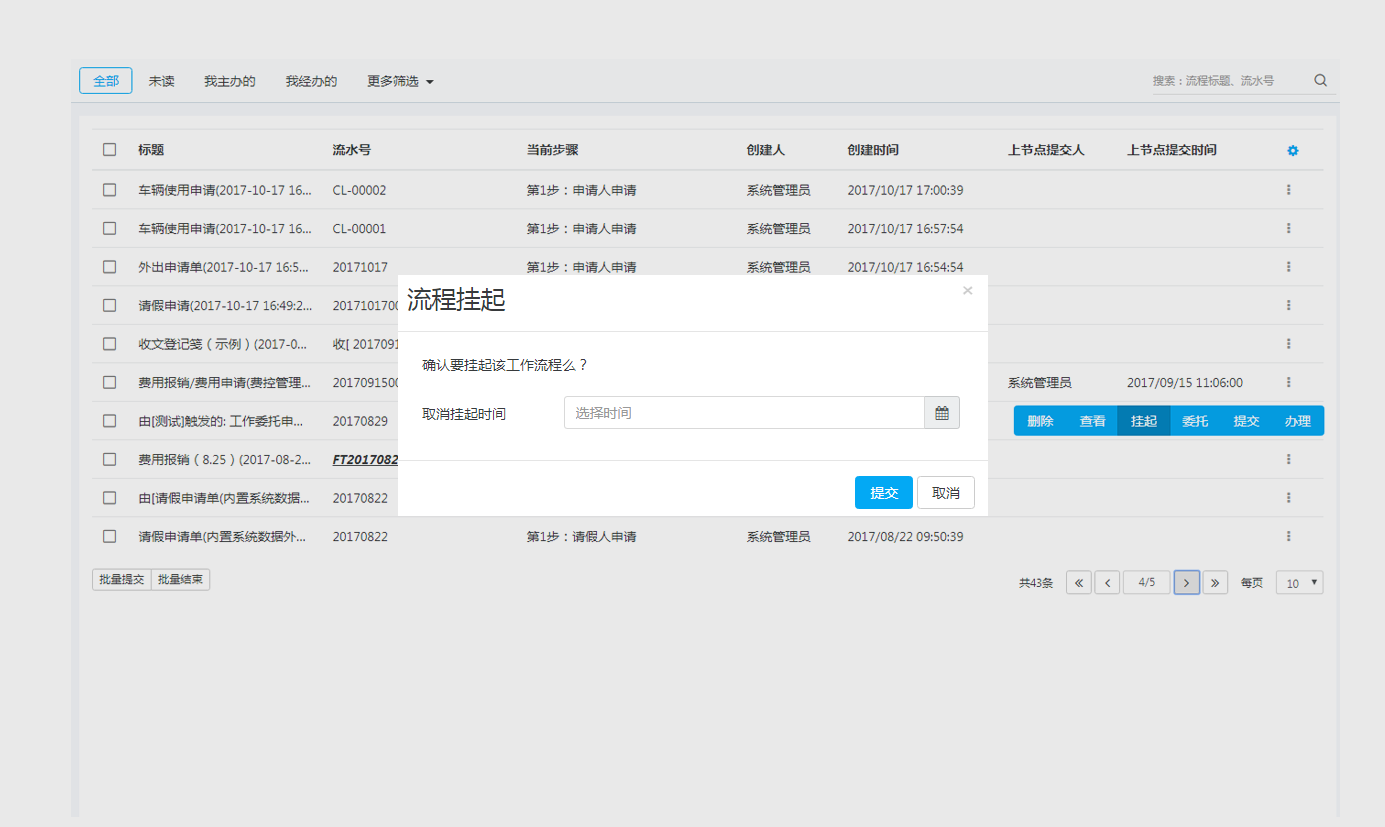
Task: Switch to the 未读 tab
Action: pyautogui.click(x=162, y=81)
